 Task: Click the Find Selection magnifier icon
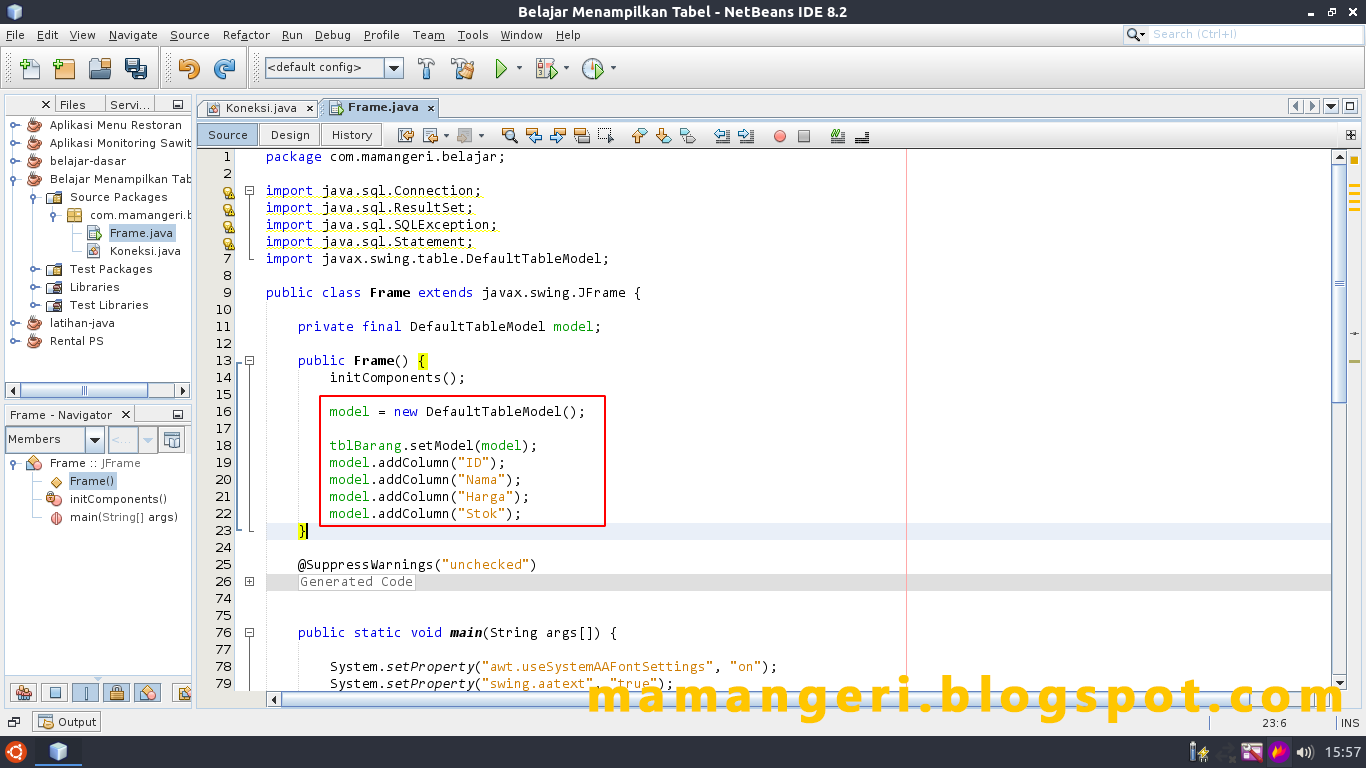[x=510, y=135]
